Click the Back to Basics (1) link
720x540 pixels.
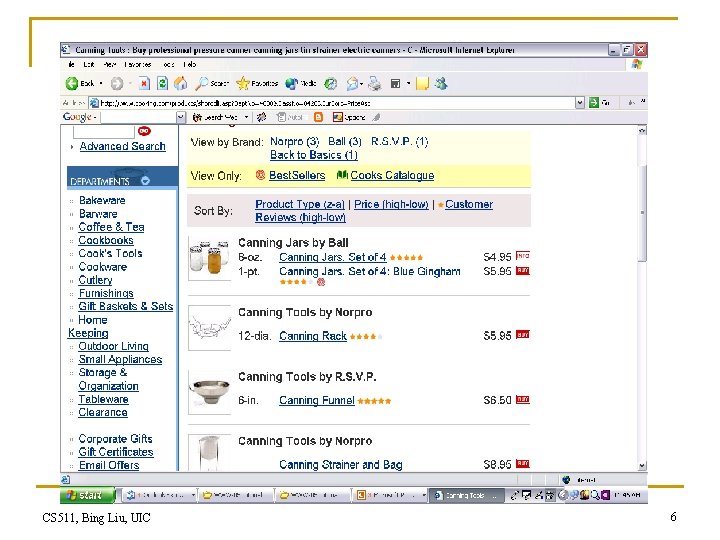pos(314,155)
